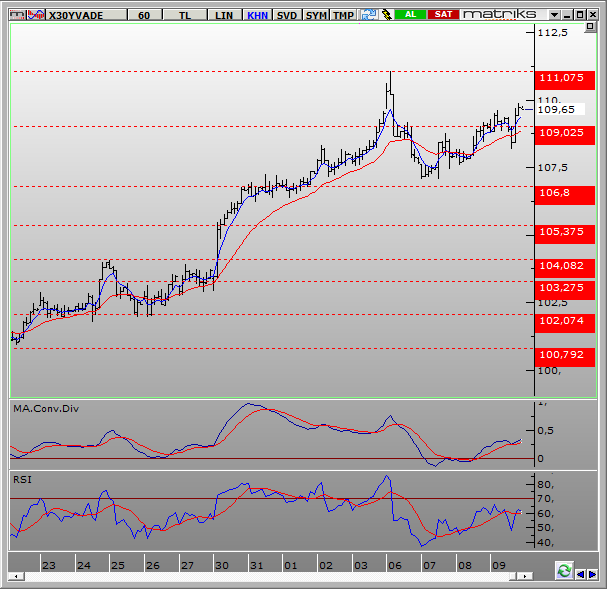
Task: Click the RSI indicator label
Action: click(x=22, y=480)
